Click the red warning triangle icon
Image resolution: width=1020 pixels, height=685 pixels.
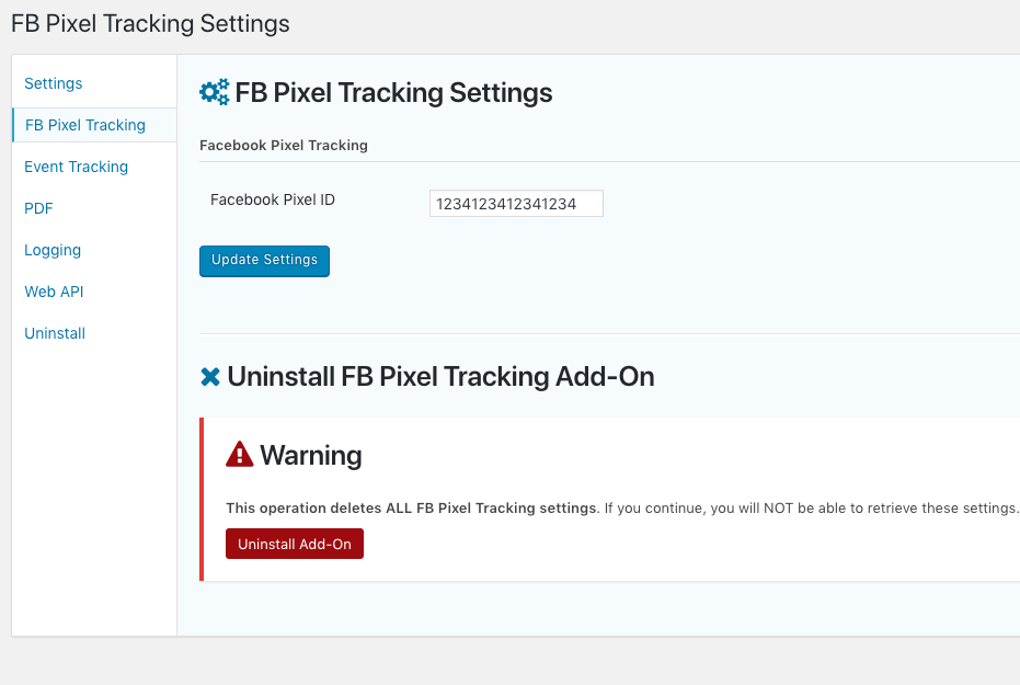[238, 453]
